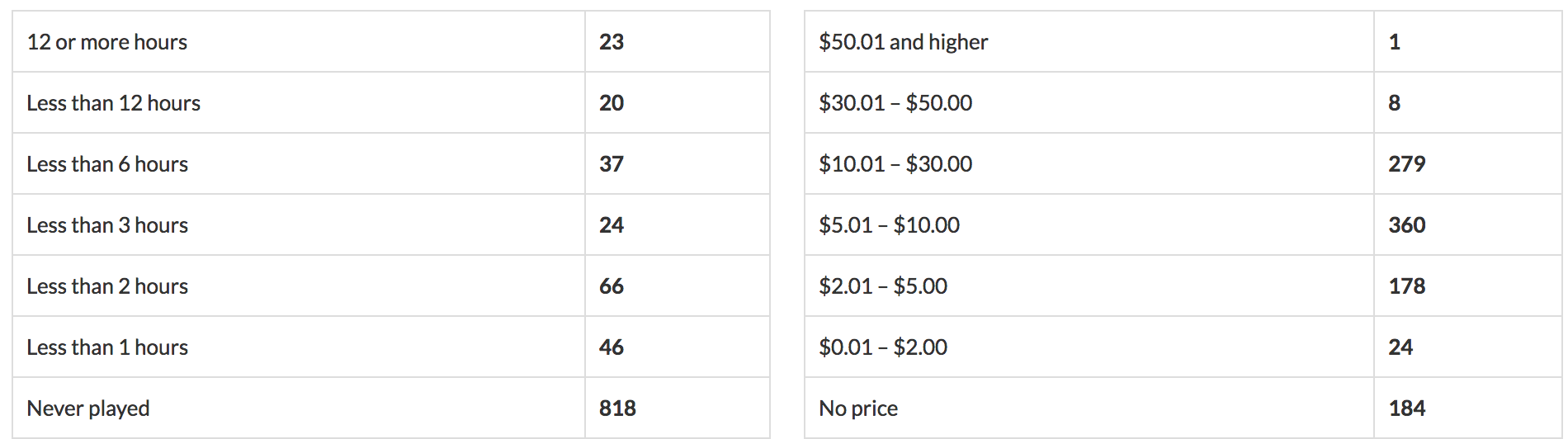The width and height of the screenshot is (1568, 439).
Task: Click the "Less than 6 hours" label
Action: [x=107, y=164]
